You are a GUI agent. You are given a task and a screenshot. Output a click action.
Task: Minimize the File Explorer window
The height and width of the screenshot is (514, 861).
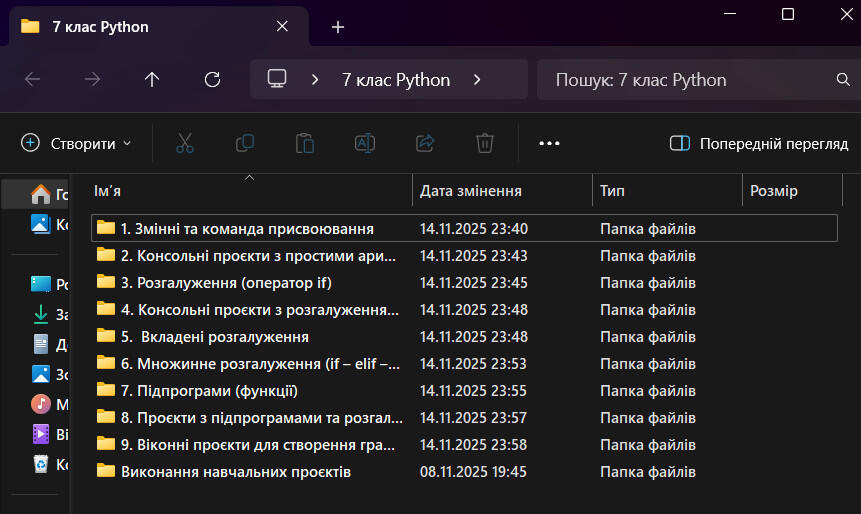point(730,13)
